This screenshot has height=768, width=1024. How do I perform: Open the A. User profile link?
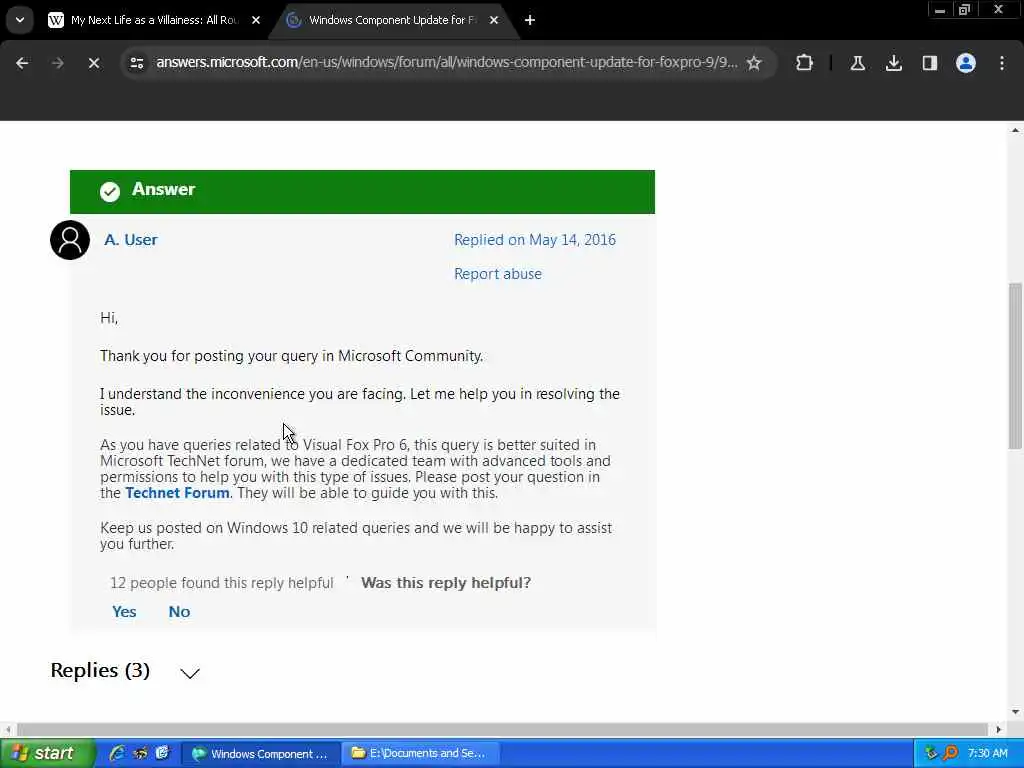[x=131, y=240]
